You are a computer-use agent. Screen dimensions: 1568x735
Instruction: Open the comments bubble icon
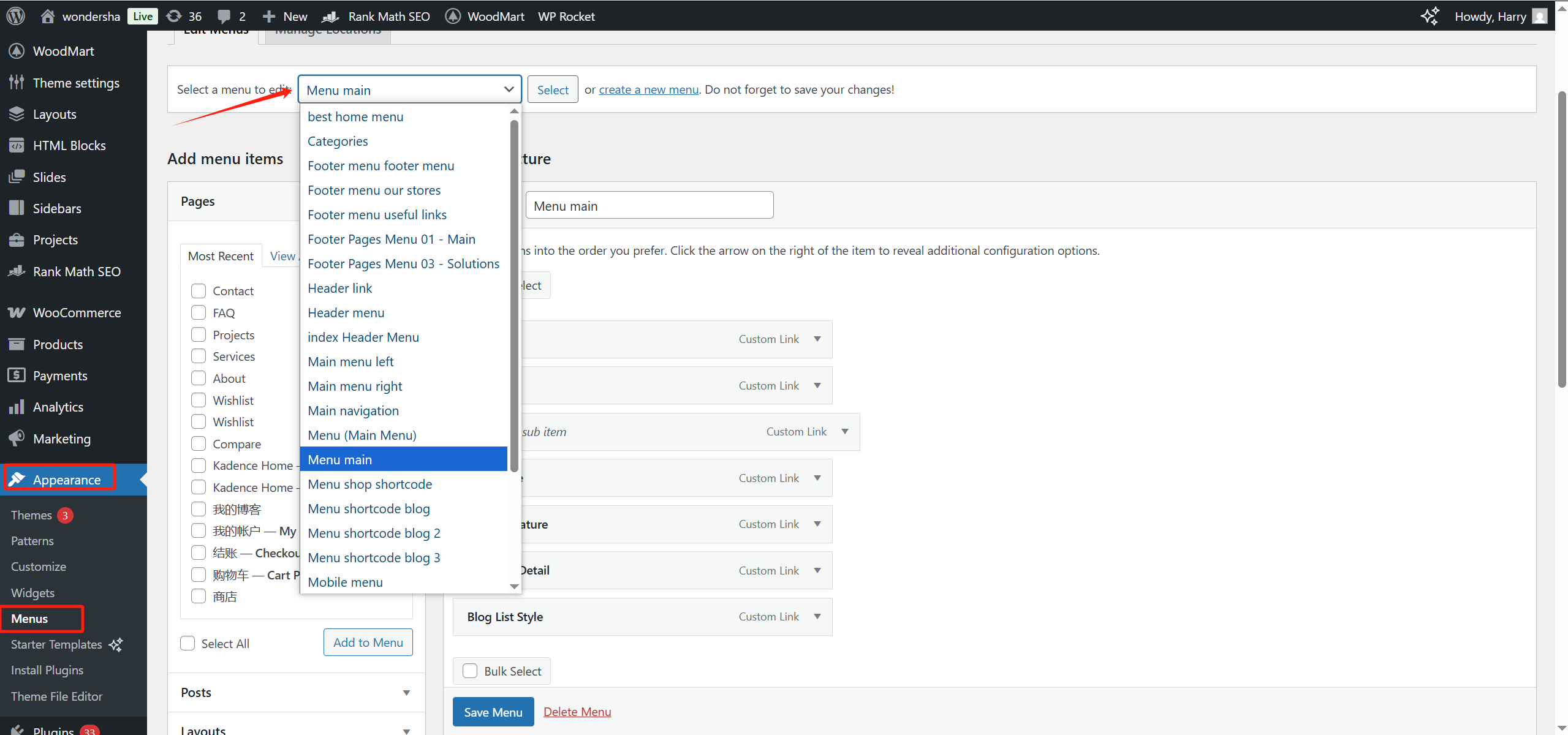(x=224, y=17)
